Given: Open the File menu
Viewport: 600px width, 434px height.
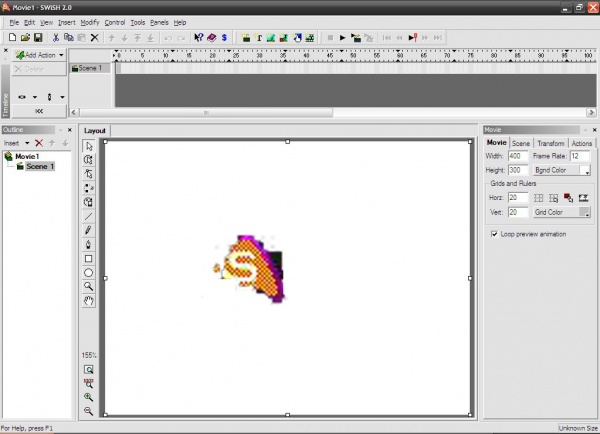Looking at the screenshot, I should (14, 23).
